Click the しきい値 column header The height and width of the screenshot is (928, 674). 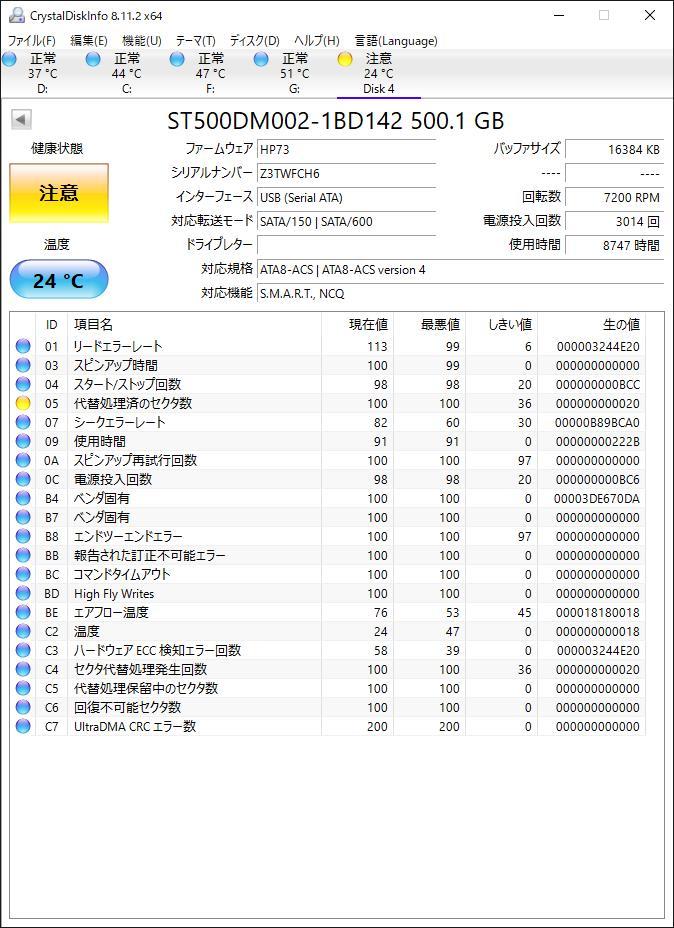tap(502, 324)
